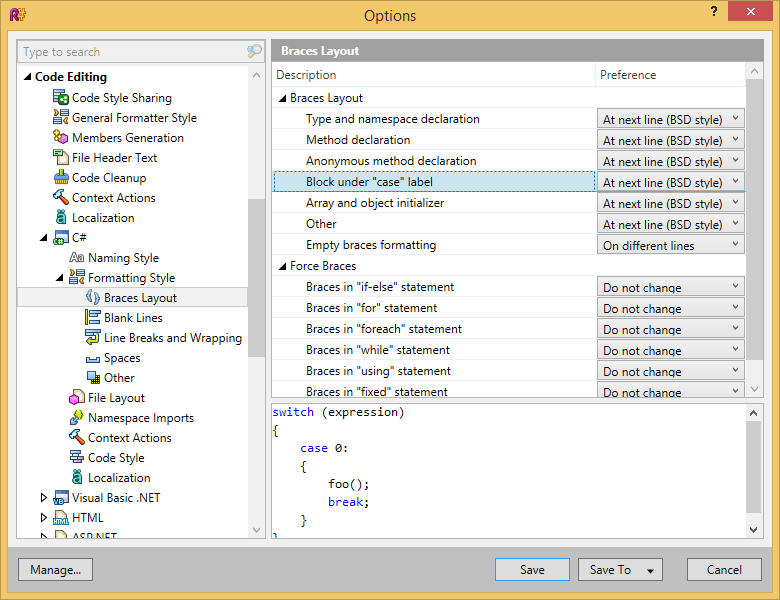The width and height of the screenshot is (780, 600).
Task: Click the Members Generation icon
Action: coord(61,138)
